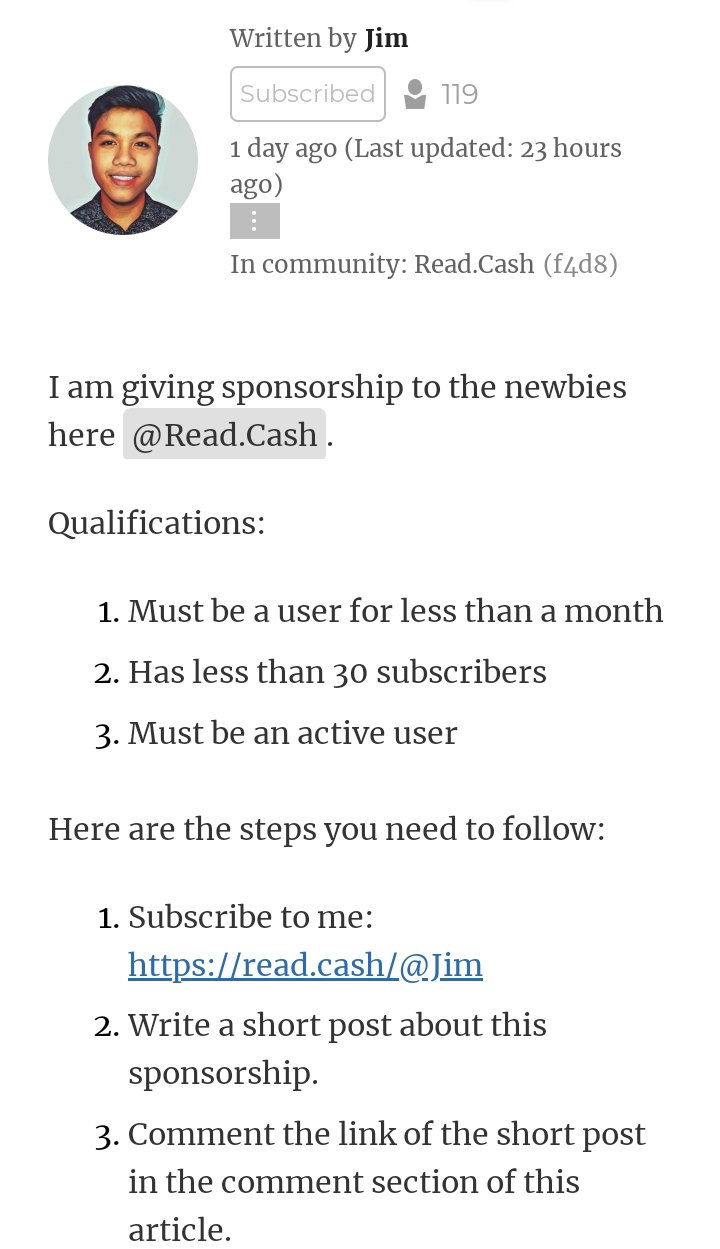Image resolution: width=720 pixels, height=1249 pixels.
Task: Select 'Must be a user for less' item
Action: [x=396, y=611]
